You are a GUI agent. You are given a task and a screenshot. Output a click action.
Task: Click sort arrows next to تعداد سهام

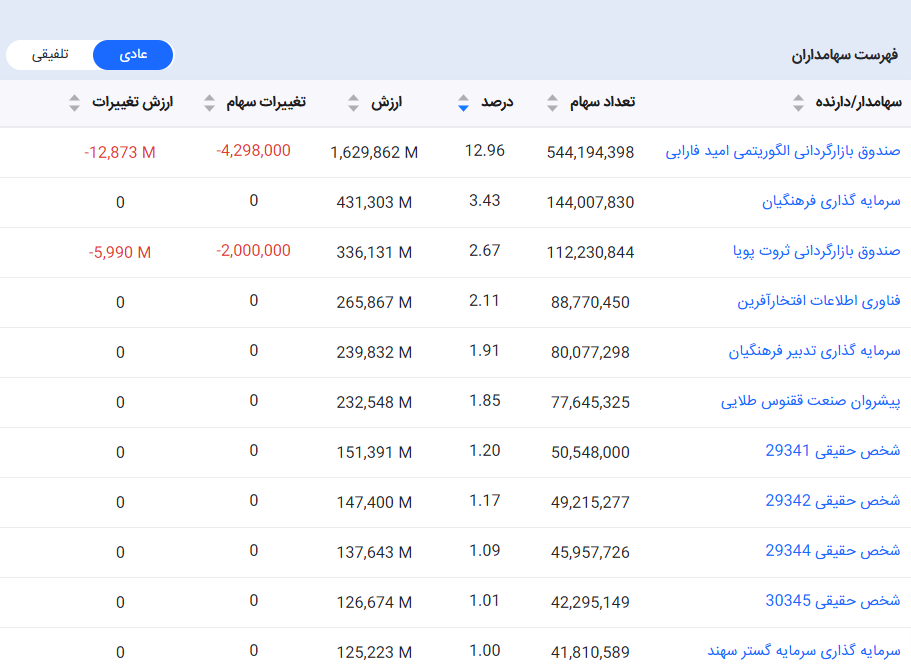[x=553, y=103]
